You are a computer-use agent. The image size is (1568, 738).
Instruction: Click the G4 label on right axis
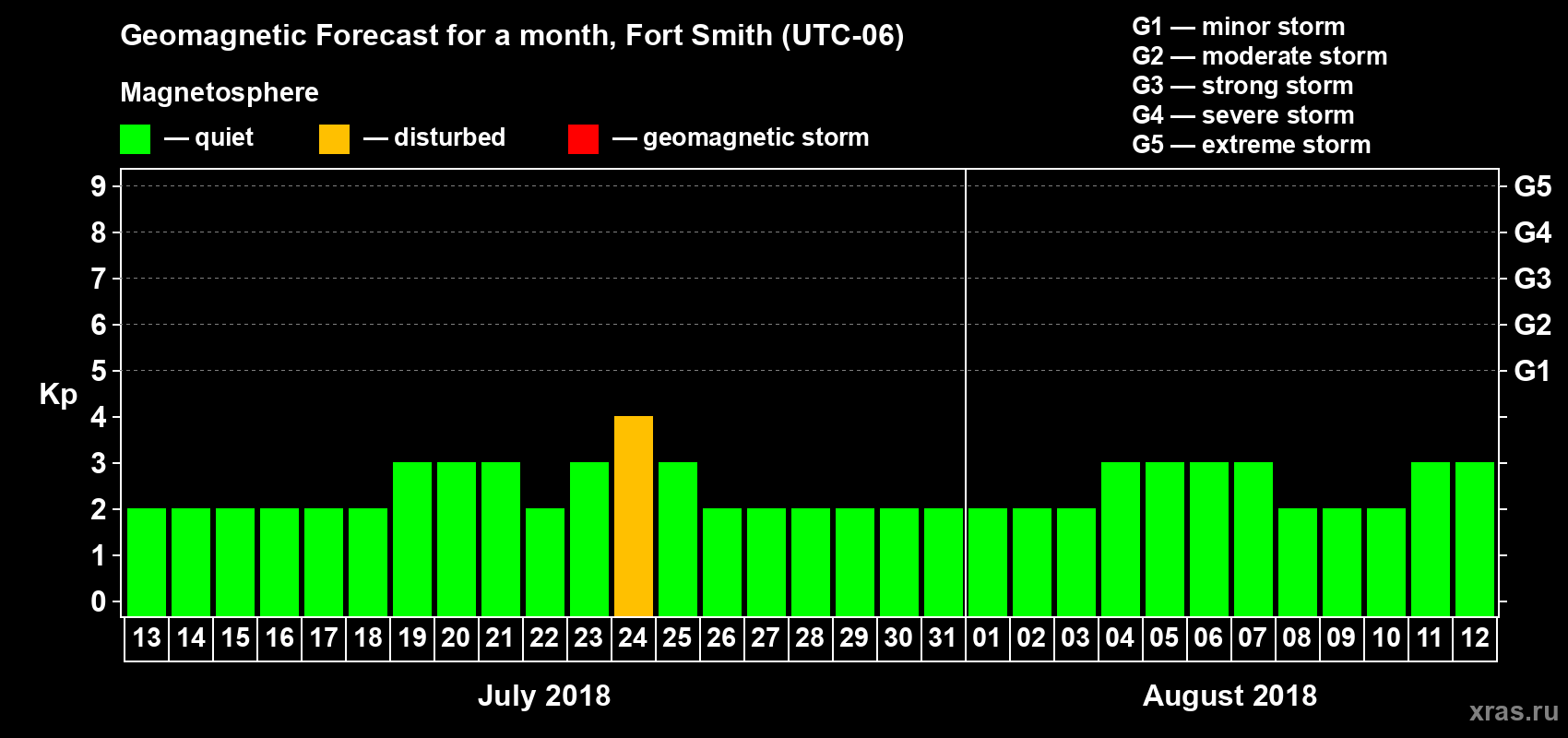click(1533, 232)
